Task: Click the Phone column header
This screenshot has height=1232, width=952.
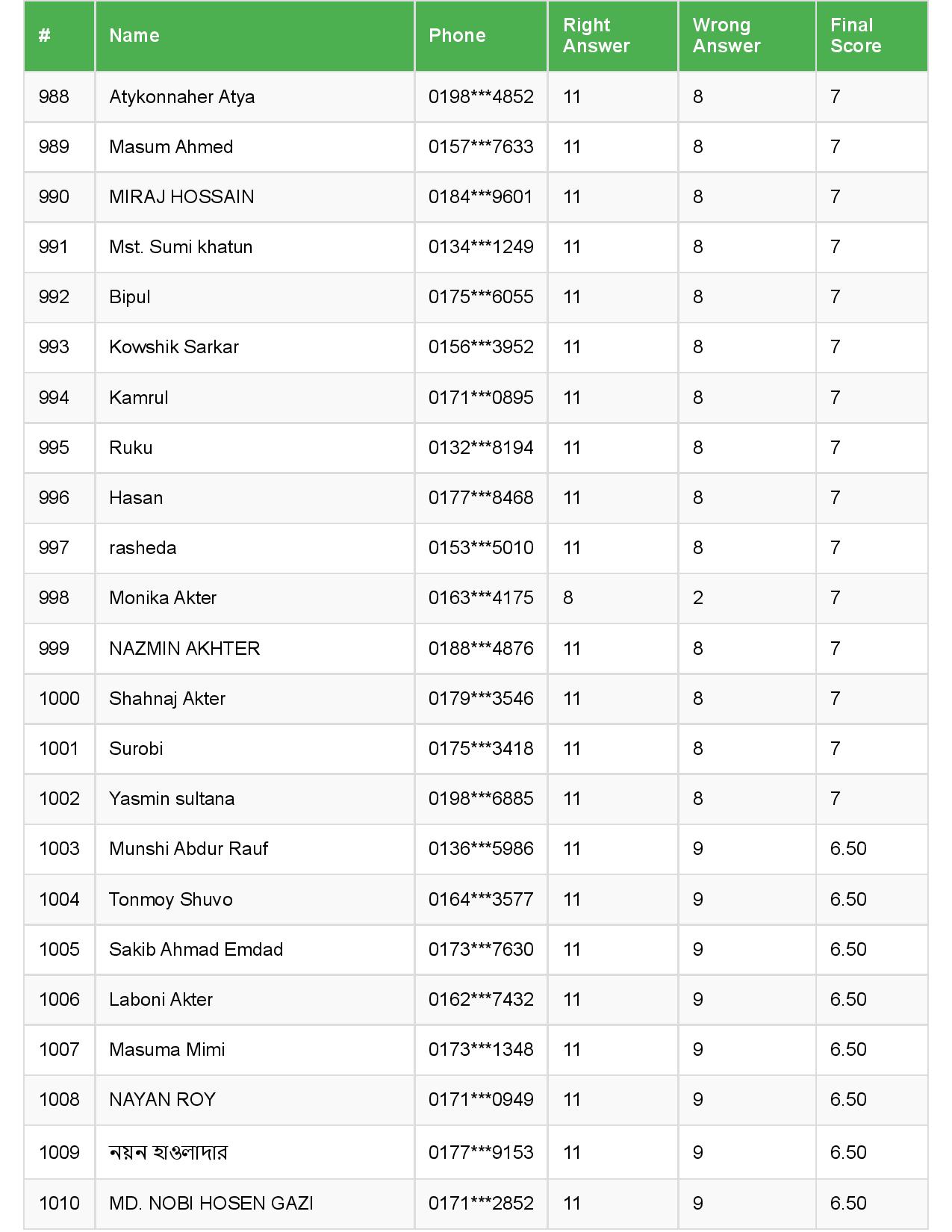Action: pyautogui.click(x=457, y=36)
